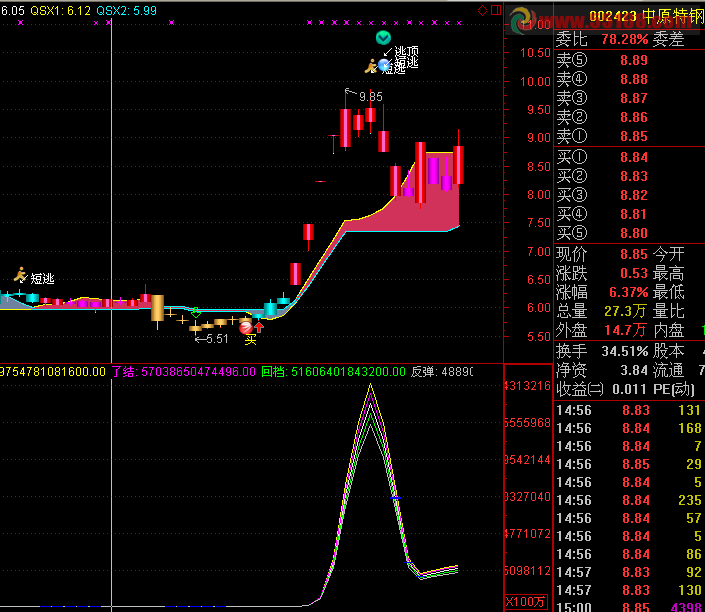The width and height of the screenshot is (705, 612).
Task: Click the green down arrow near 6.00 line
Action: pos(196,312)
